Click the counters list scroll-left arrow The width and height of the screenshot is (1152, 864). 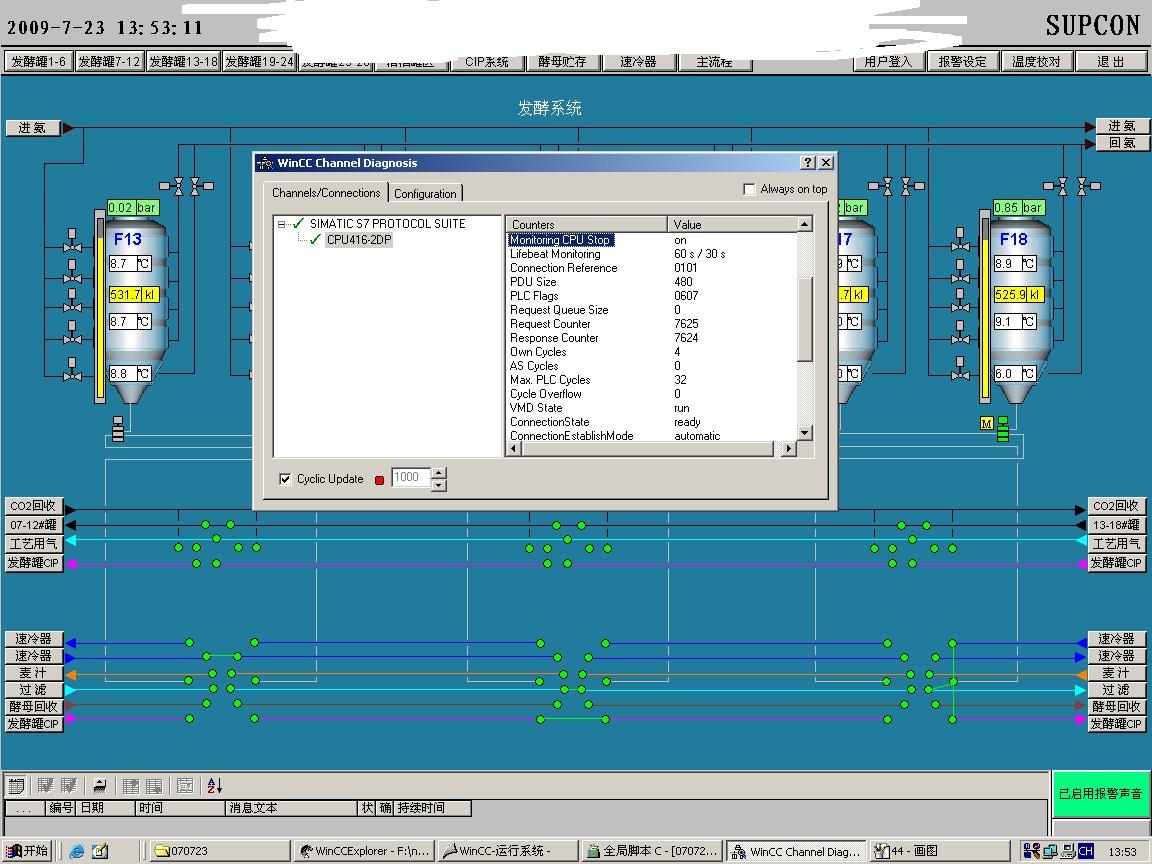[514, 448]
